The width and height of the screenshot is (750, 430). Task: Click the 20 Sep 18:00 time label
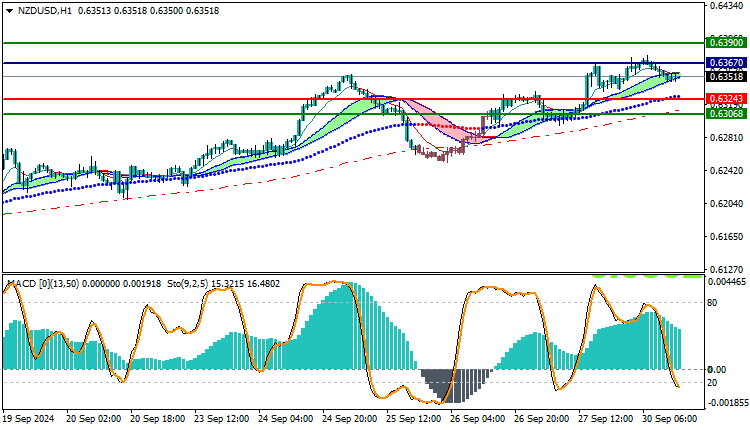click(x=157, y=419)
